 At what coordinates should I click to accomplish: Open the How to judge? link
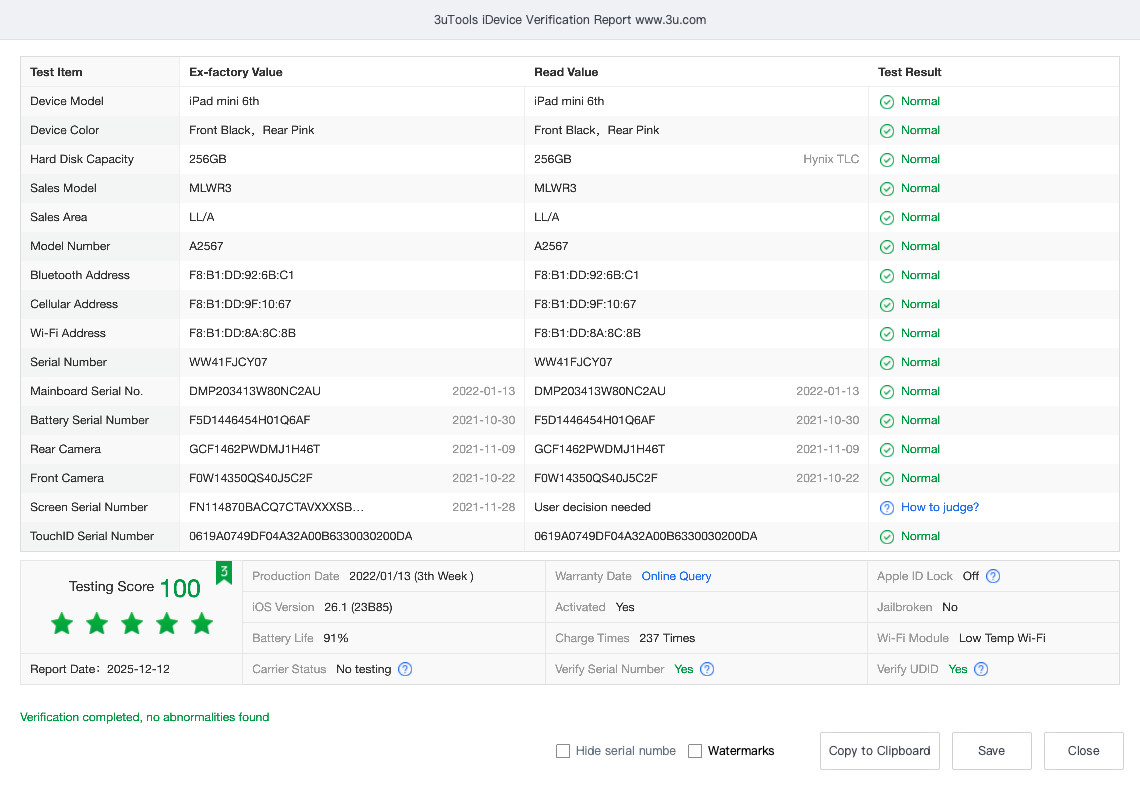click(x=939, y=507)
